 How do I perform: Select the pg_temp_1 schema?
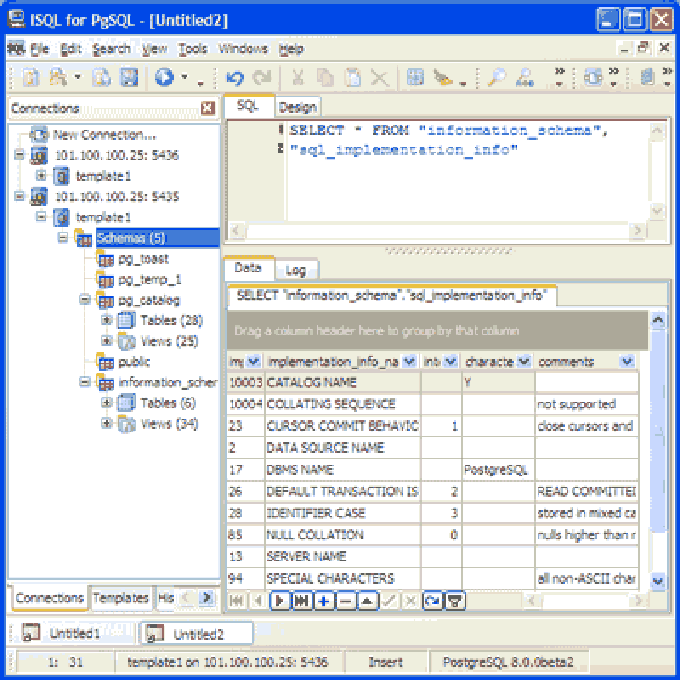pyautogui.click(x=150, y=280)
